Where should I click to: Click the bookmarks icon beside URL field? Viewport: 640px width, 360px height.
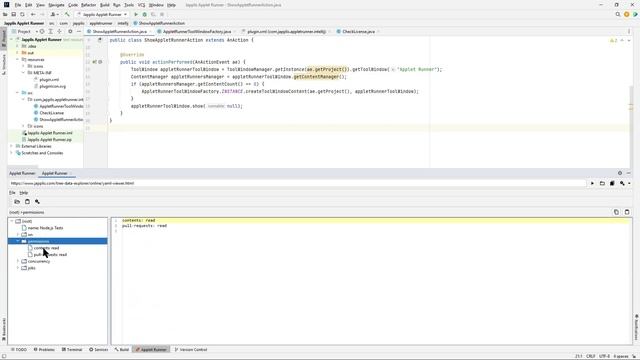tap(612, 183)
